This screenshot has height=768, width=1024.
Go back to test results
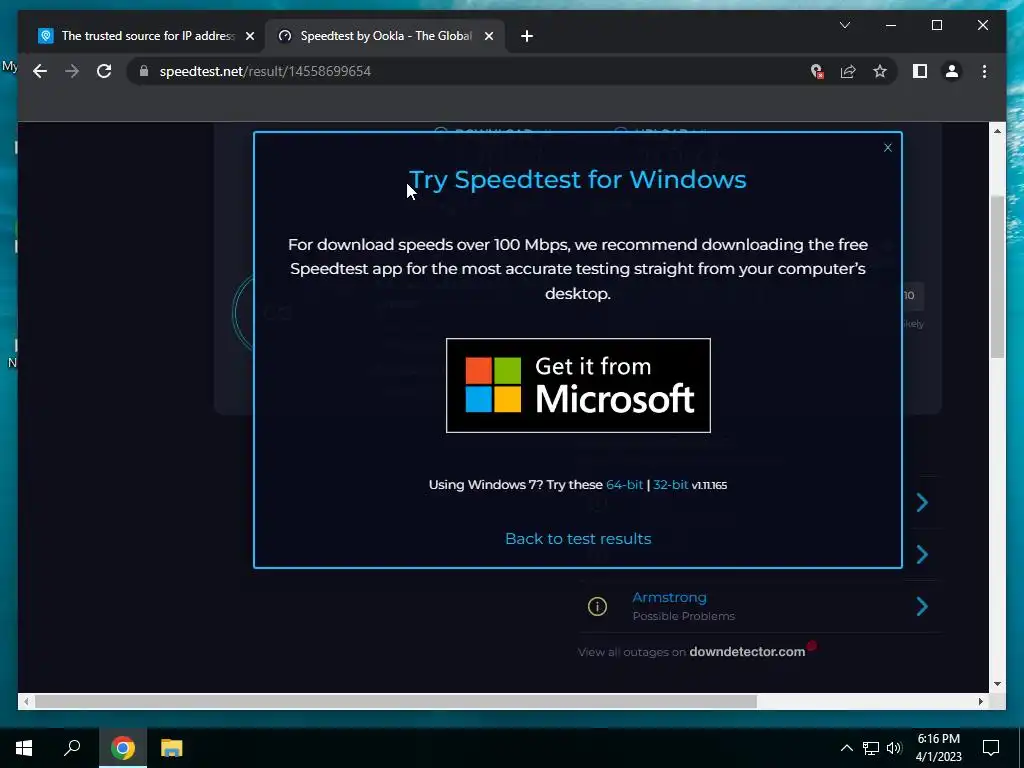(x=578, y=539)
